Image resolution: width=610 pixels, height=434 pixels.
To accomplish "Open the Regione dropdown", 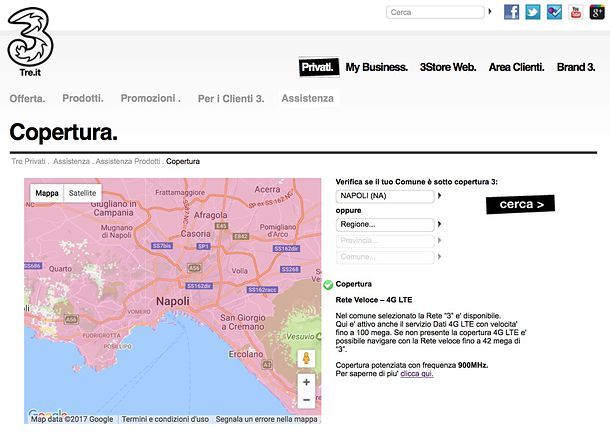I will pos(385,224).
